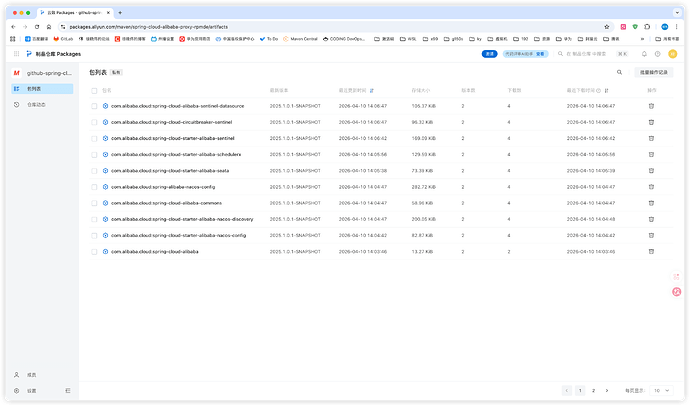
Task: Open the com.alibaba.cloud:spring-cloud-alibaba-sentinel-datasource package
Action: (x=177, y=106)
